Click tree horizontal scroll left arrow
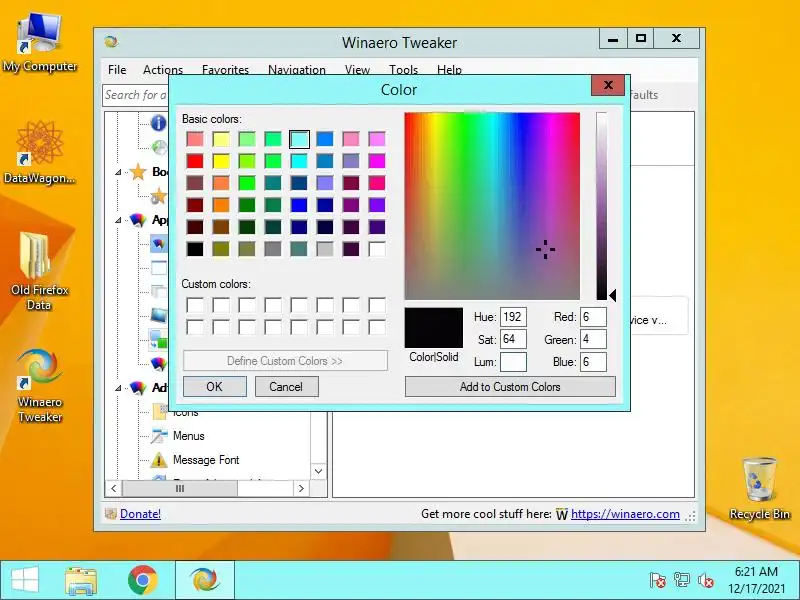The height and width of the screenshot is (600, 800). click(114, 488)
